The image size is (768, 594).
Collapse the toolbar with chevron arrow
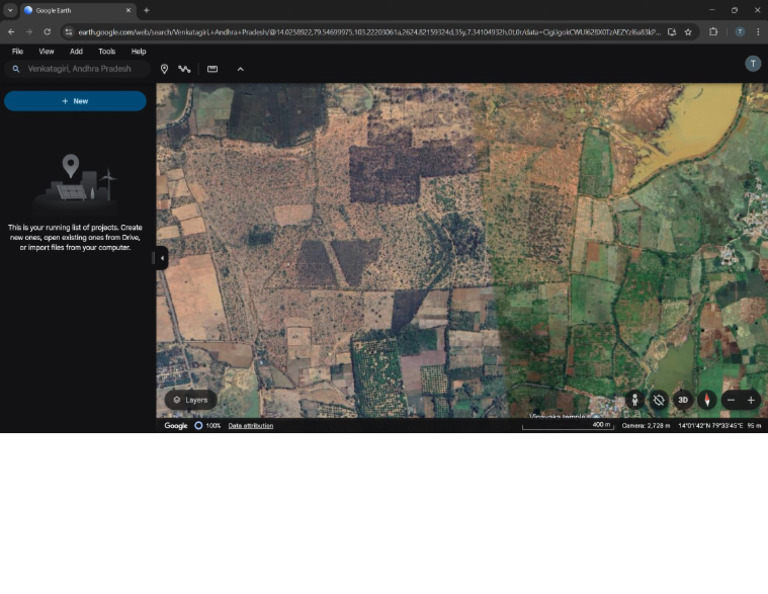pyautogui.click(x=240, y=69)
